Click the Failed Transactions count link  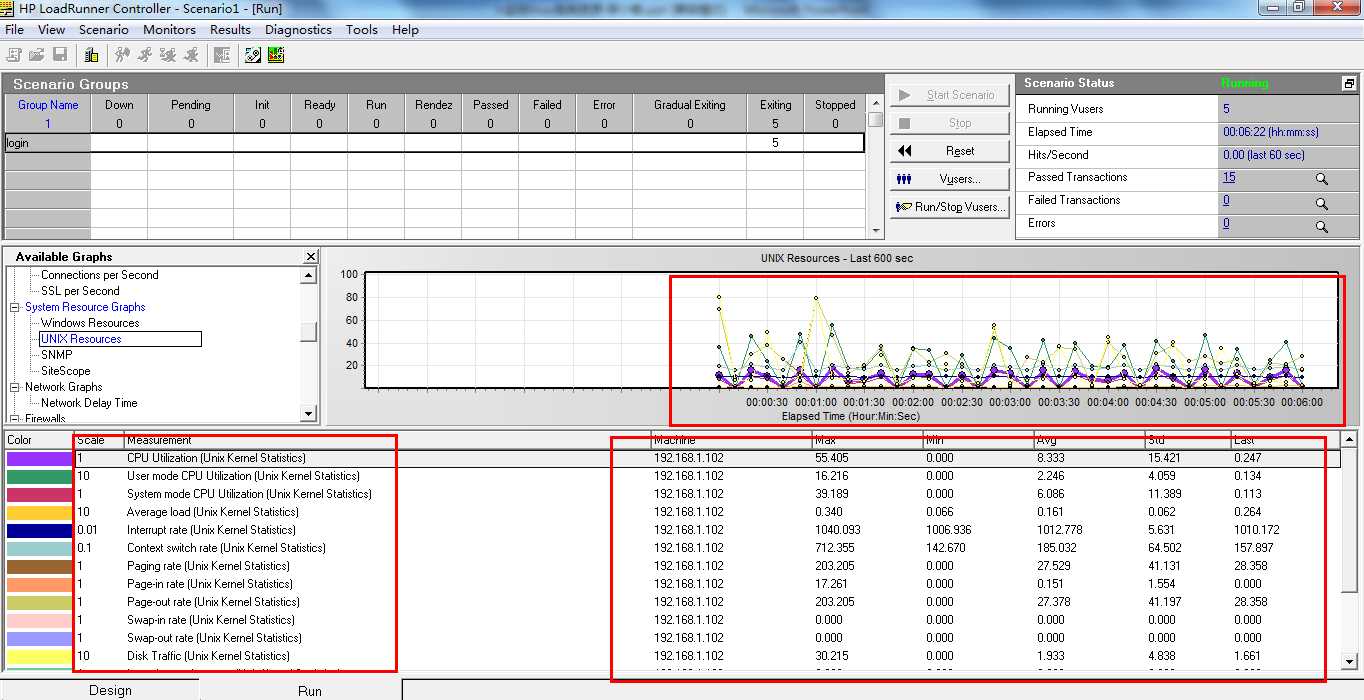1226,200
